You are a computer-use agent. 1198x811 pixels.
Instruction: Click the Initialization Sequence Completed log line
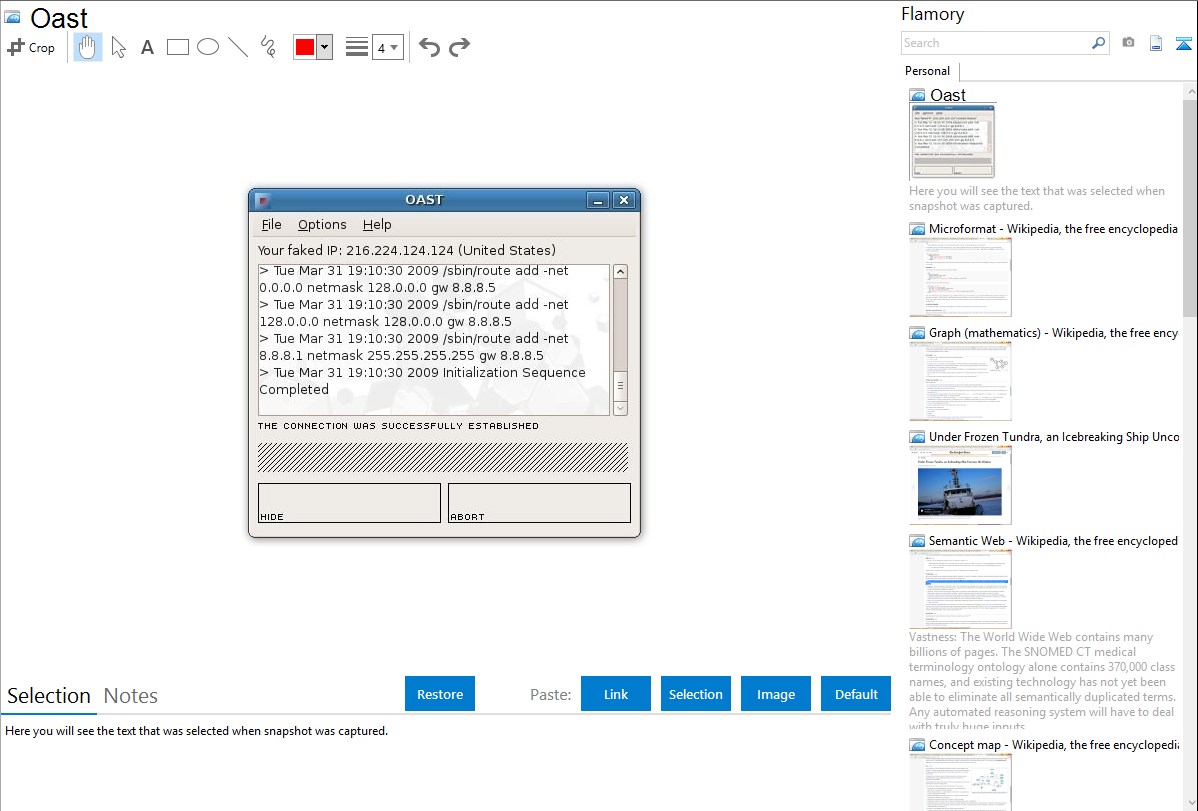[x=423, y=381]
